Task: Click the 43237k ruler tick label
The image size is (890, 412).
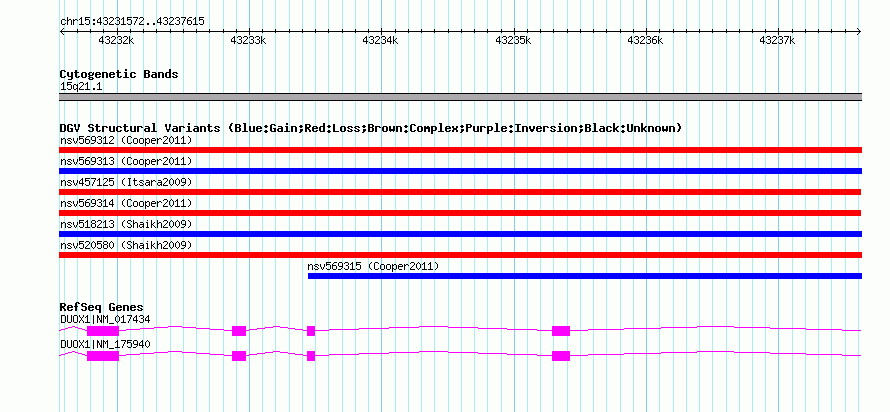Action: 778,40
